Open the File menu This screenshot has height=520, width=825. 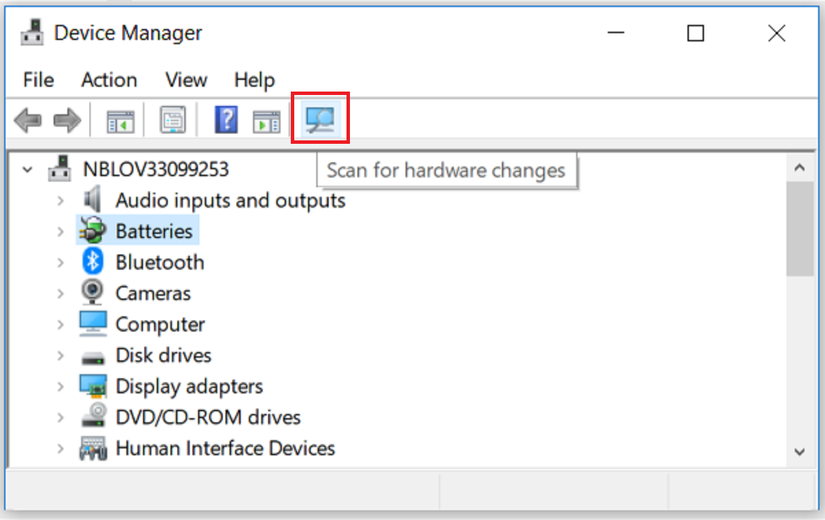pos(38,80)
